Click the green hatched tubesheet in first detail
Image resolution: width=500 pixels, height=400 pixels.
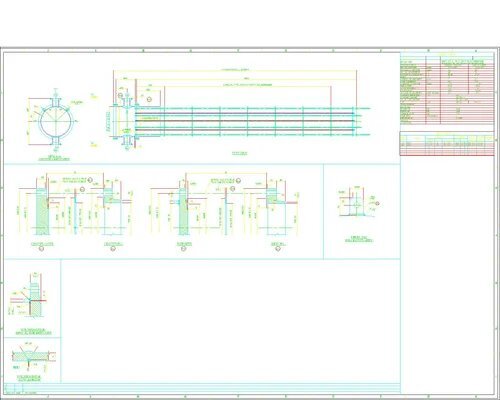pyautogui.click(x=42, y=211)
